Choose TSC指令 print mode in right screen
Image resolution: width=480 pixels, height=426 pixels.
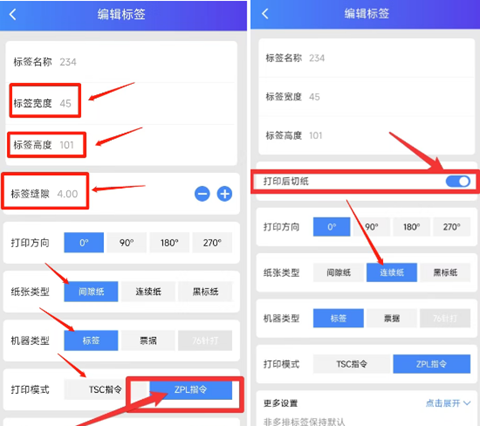point(351,364)
